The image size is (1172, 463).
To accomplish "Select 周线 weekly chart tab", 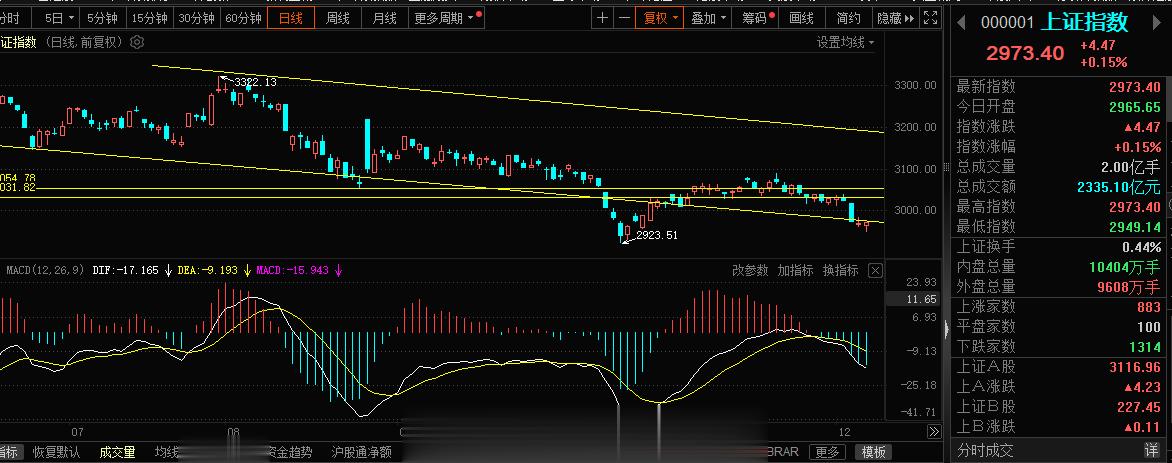I will (338, 18).
